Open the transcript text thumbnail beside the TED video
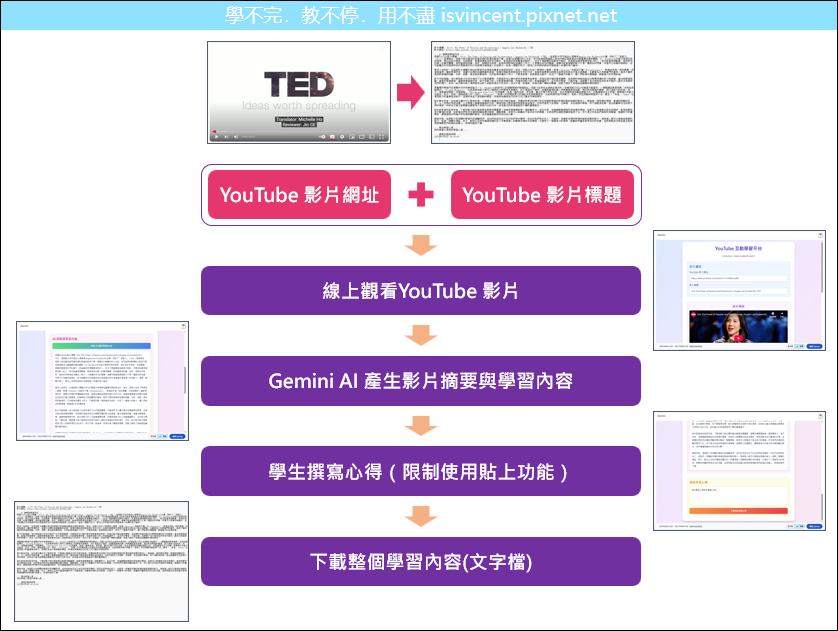Image resolution: width=838 pixels, height=631 pixels. tap(533, 92)
